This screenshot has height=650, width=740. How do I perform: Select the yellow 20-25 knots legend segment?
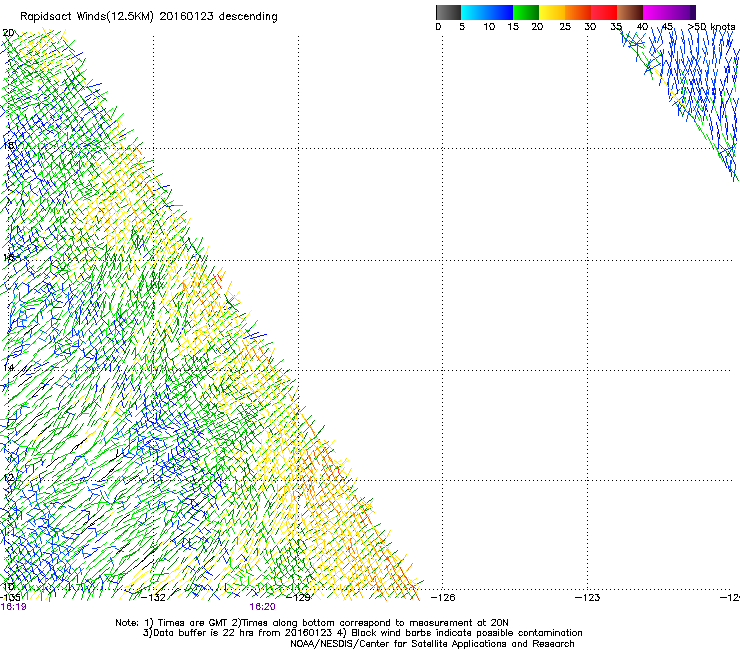pyautogui.click(x=552, y=12)
